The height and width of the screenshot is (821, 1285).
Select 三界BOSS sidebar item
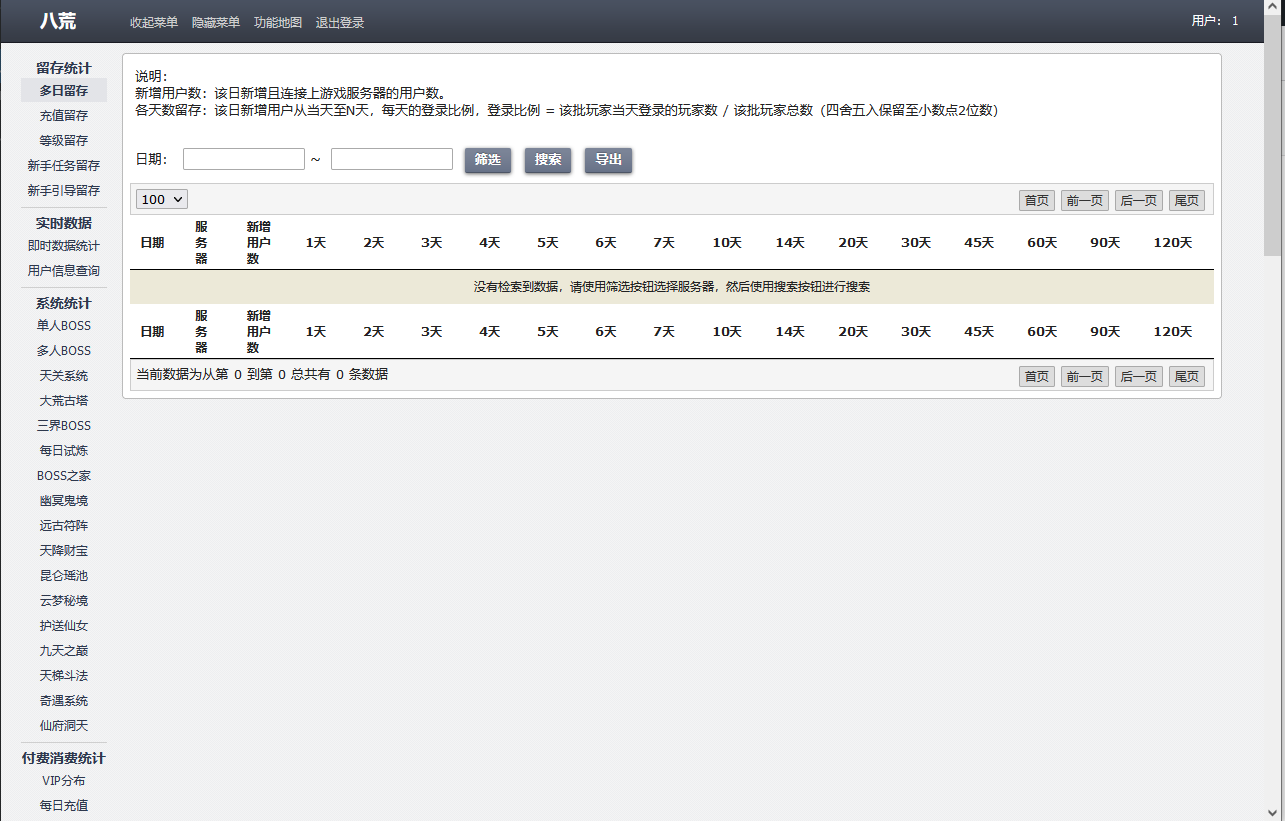pos(64,425)
